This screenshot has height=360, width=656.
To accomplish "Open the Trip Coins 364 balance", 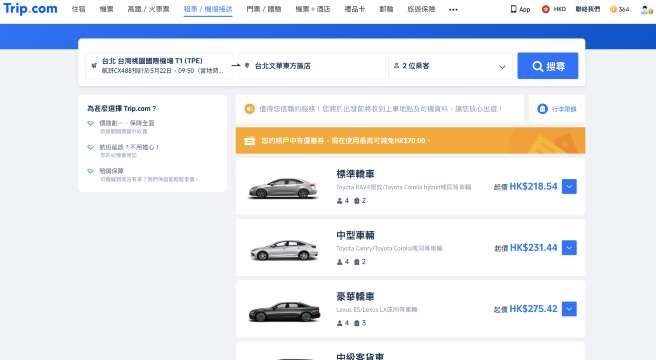I will (620, 9).
